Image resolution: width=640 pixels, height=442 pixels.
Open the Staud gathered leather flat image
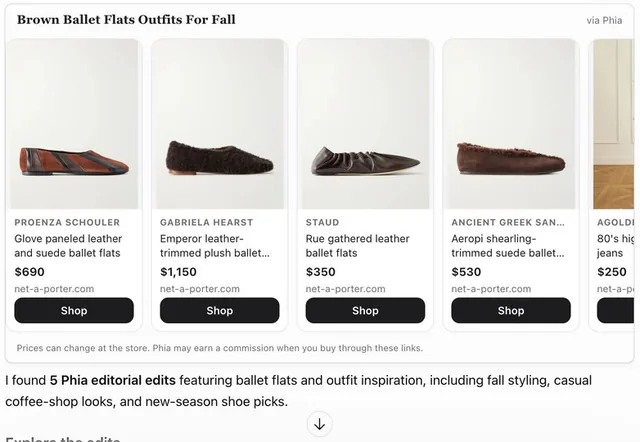point(365,124)
